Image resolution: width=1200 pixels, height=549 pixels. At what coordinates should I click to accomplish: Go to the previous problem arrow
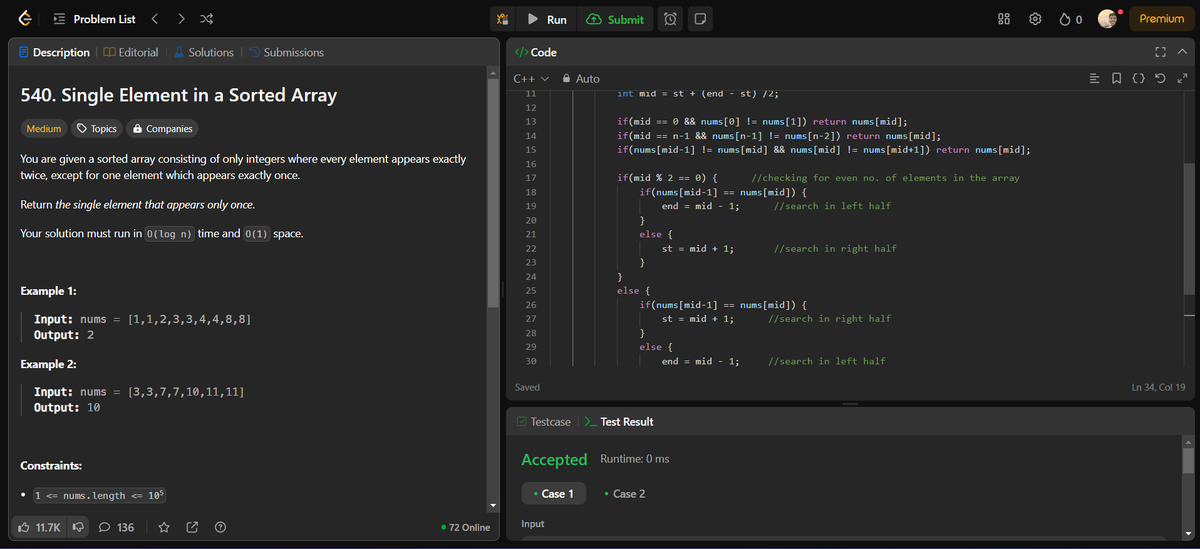155,19
